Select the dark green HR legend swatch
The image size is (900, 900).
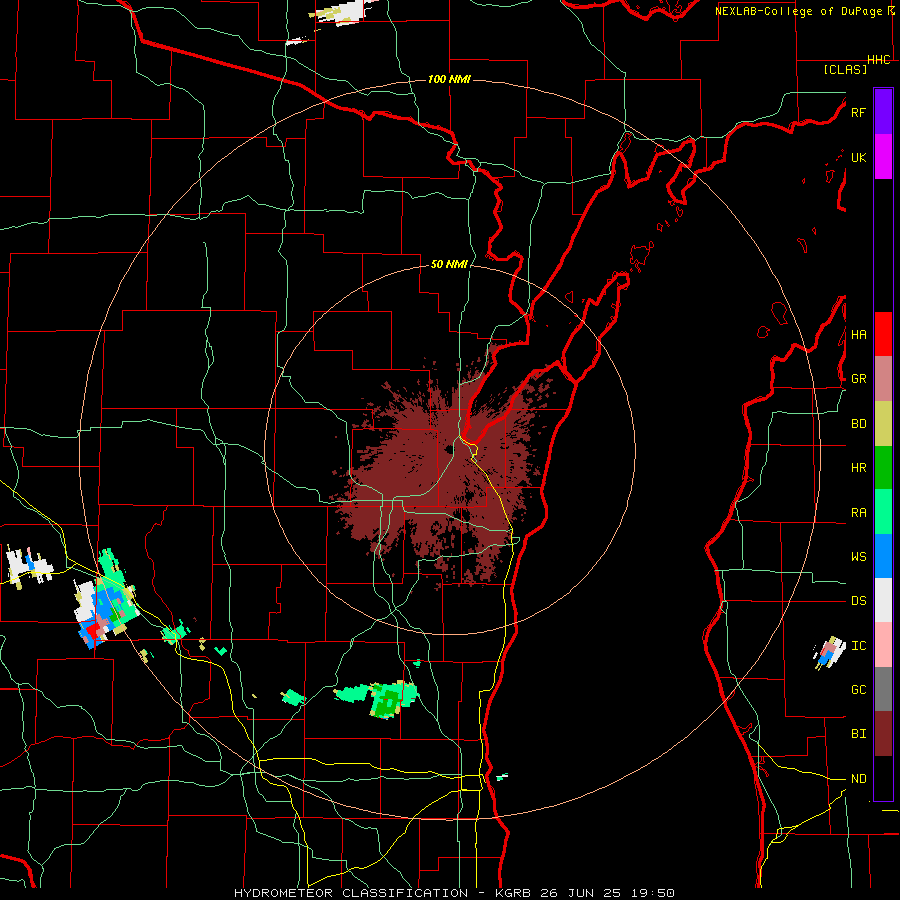click(x=883, y=468)
